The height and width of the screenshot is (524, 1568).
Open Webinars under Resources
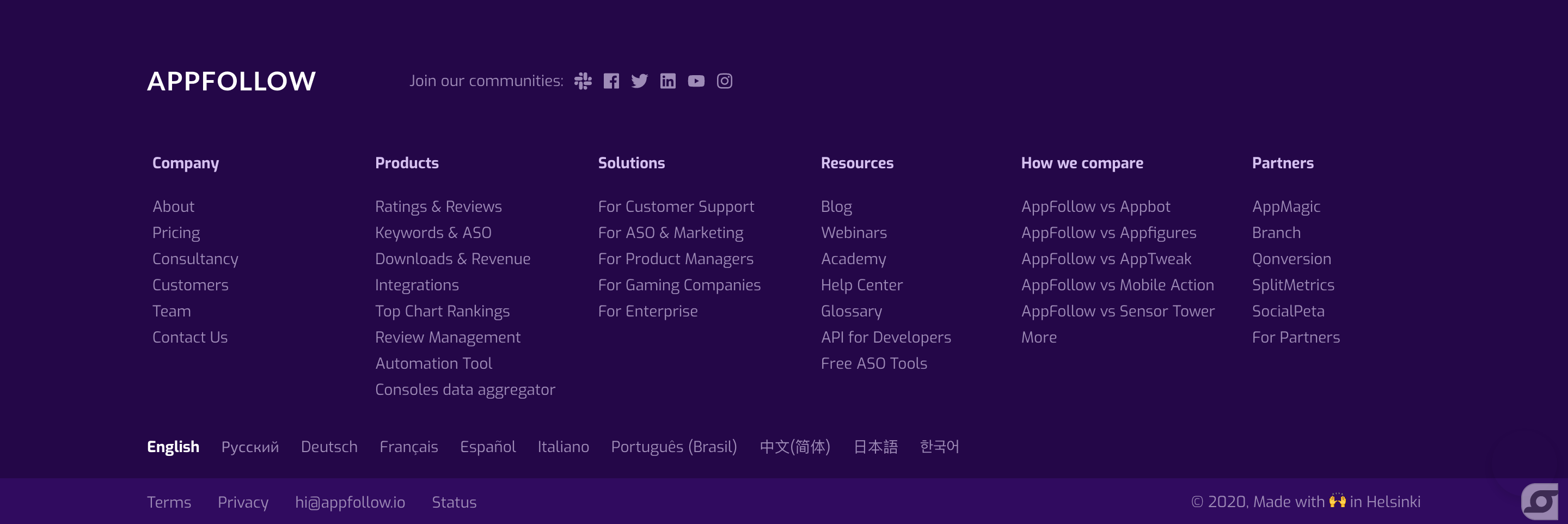(854, 233)
